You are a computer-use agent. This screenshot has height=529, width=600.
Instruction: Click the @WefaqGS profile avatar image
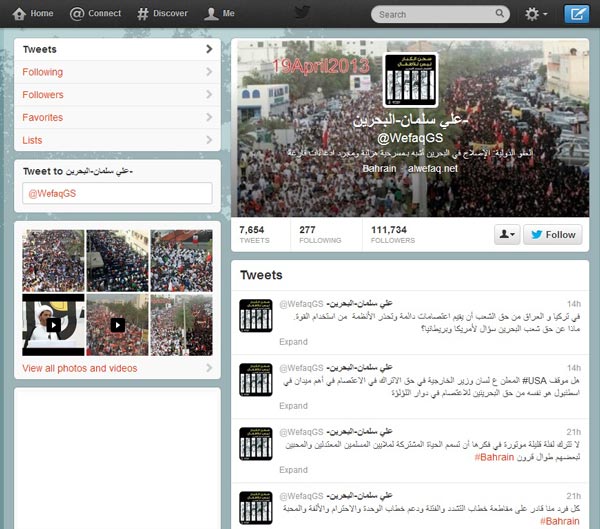[x=410, y=80]
